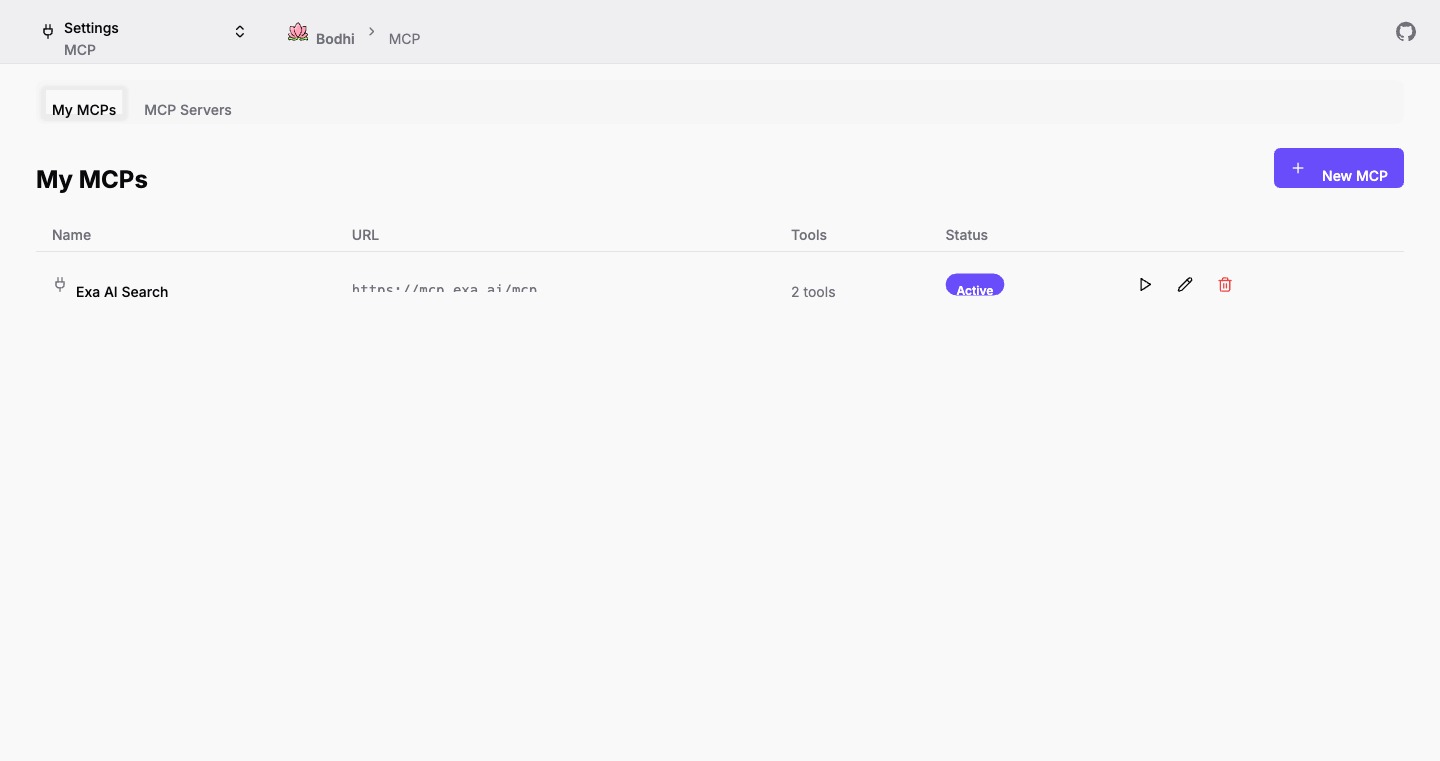
Task: Open the Settings MCP navigation dropdown label
Action: point(91,38)
